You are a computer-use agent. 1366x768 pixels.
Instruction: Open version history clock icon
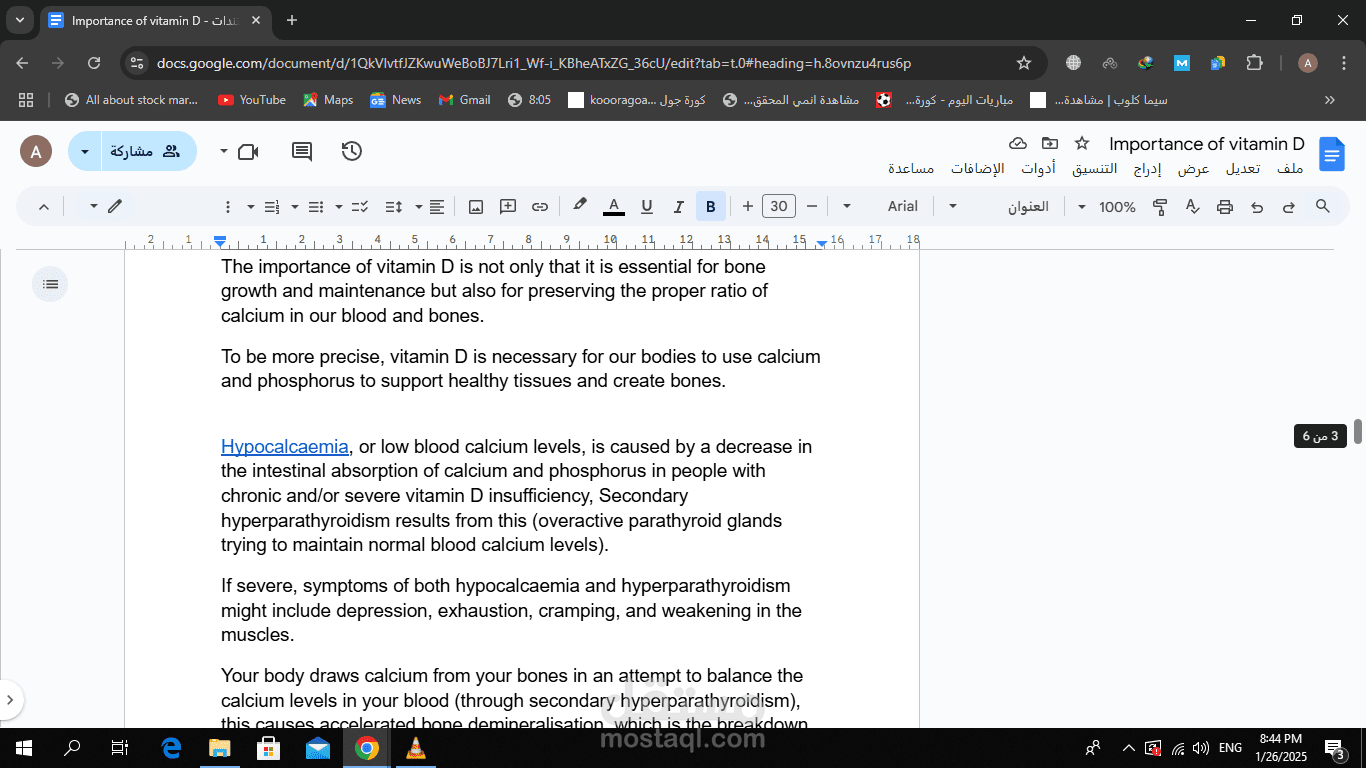click(x=351, y=151)
